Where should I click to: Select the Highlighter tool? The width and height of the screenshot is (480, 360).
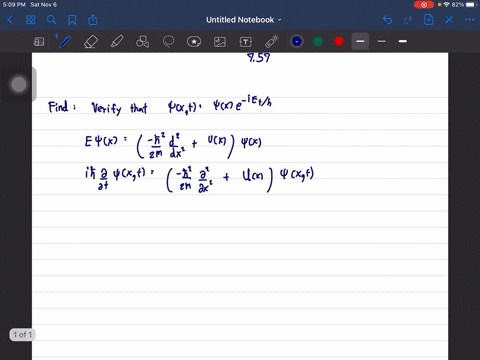click(x=117, y=42)
